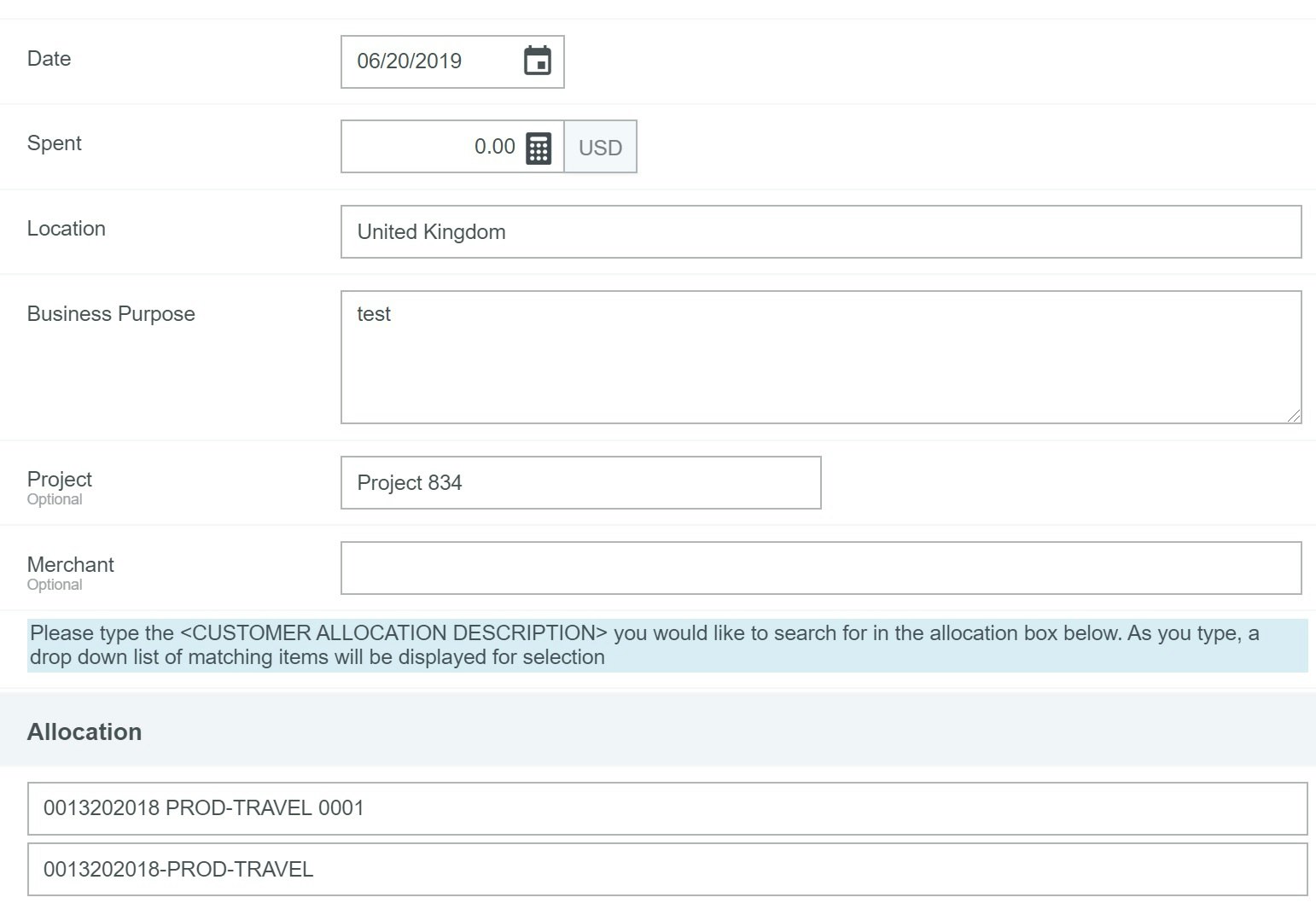Image resolution: width=1316 pixels, height=909 pixels.
Task: Open the calculator icon in Spent field
Action: click(538, 148)
